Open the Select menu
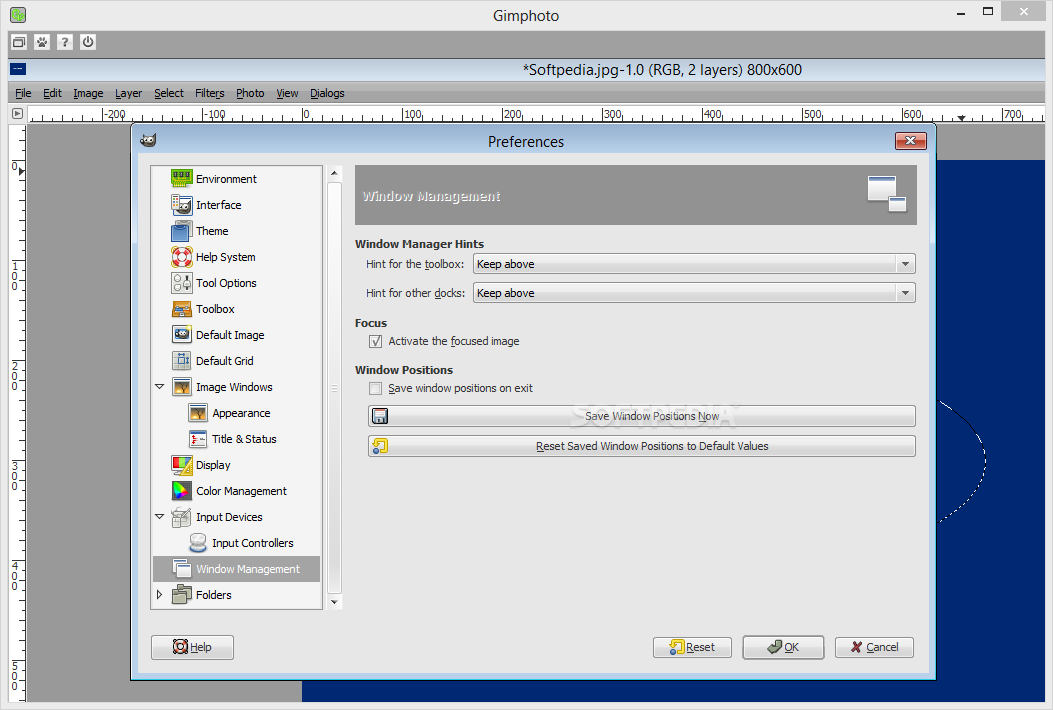 tap(169, 93)
